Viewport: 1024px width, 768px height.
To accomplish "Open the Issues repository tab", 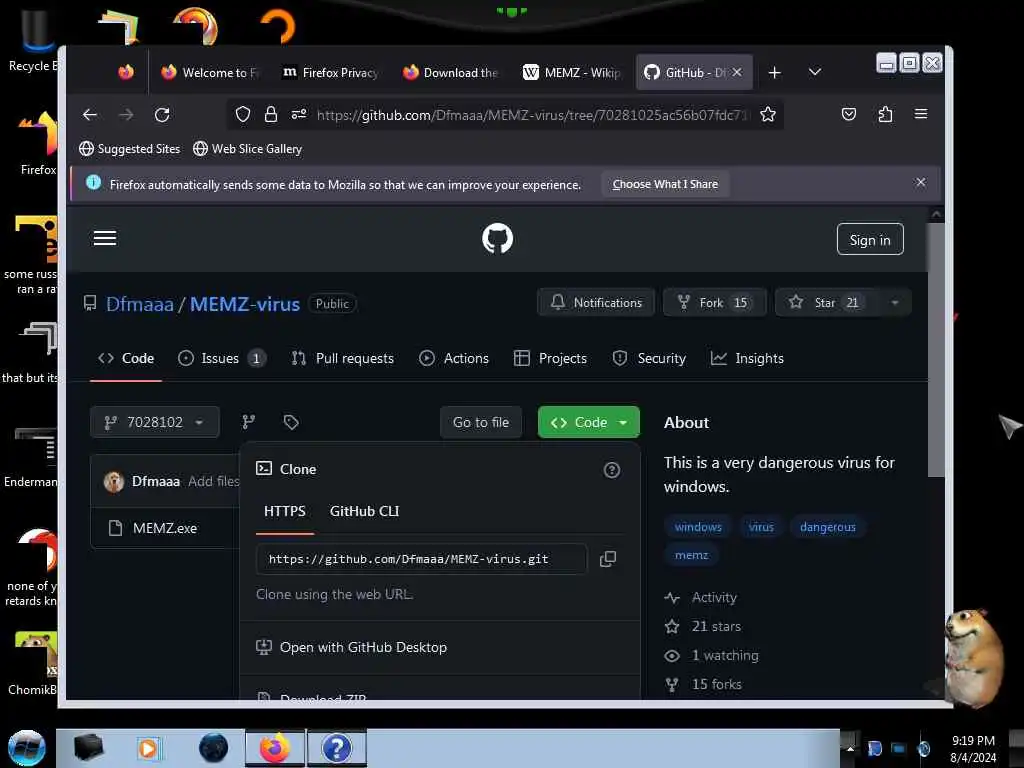I will (x=221, y=359).
